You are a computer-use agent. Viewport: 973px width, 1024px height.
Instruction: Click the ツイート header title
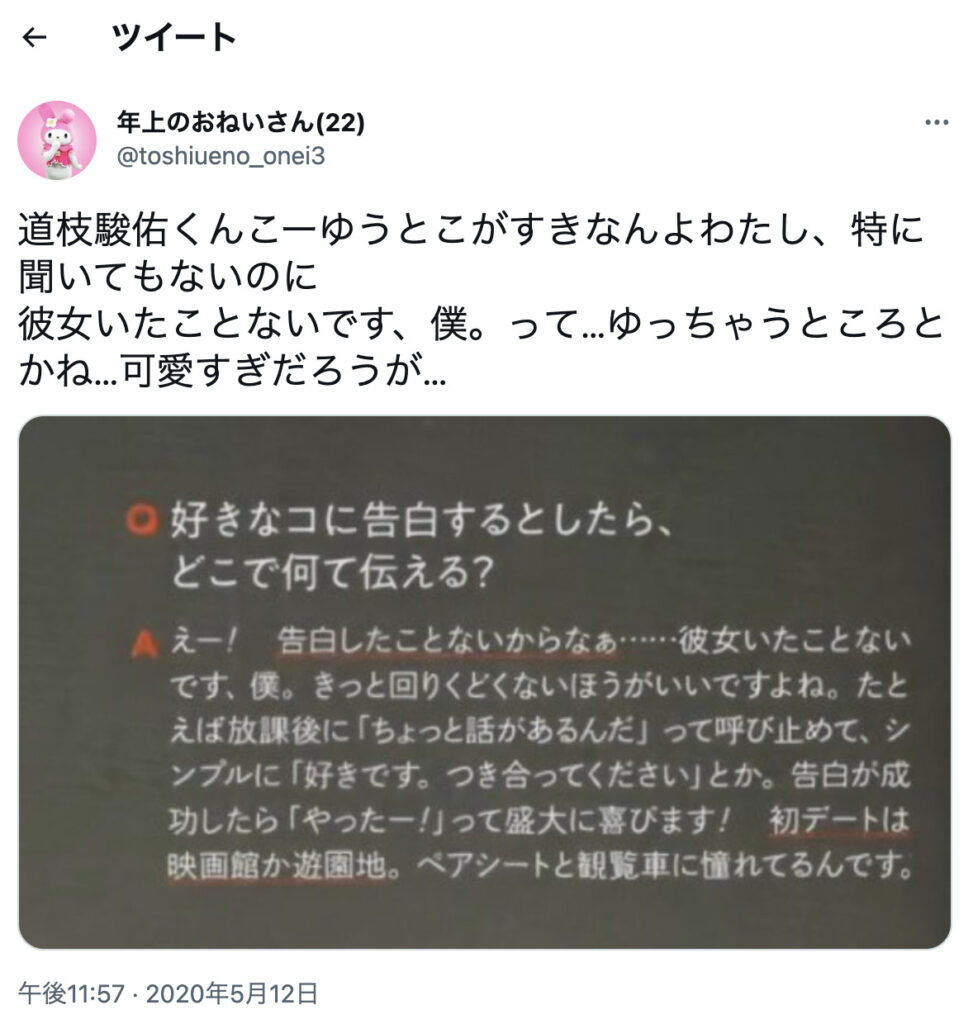tap(174, 37)
